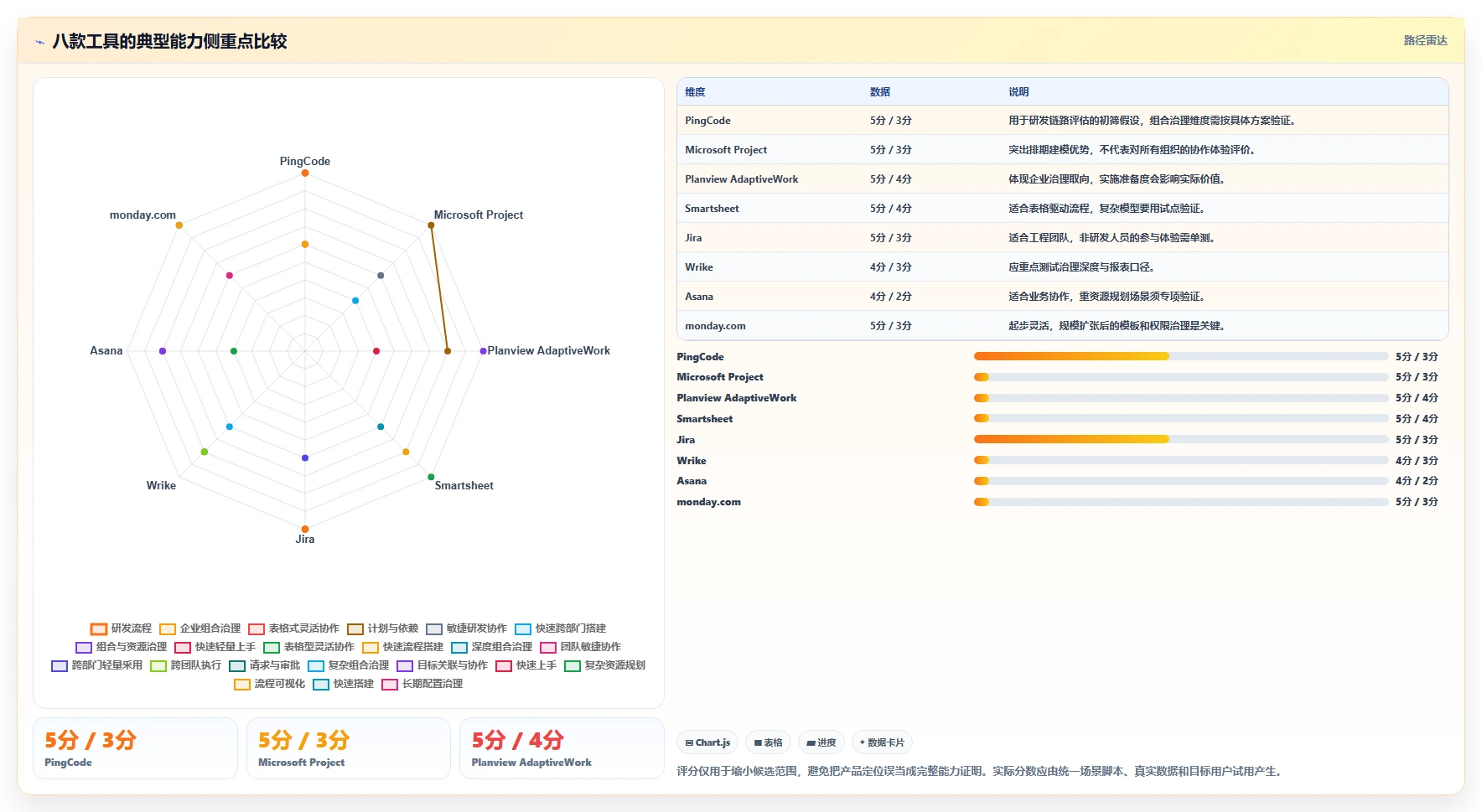The image size is (1482, 812).
Task: Click the Jira radar axis label
Action: click(305, 539)
